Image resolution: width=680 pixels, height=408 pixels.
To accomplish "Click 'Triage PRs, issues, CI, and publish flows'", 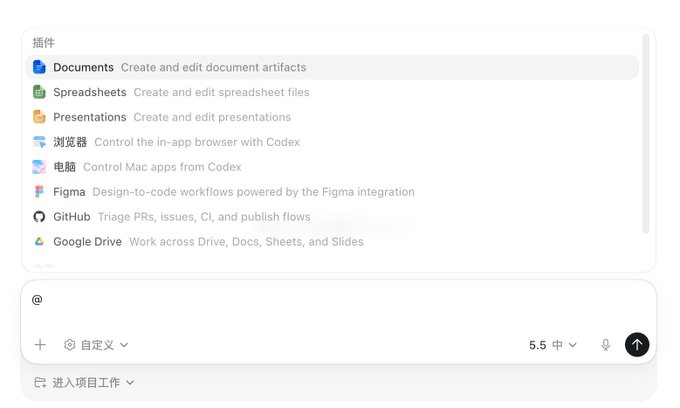I will pos(204,216).
